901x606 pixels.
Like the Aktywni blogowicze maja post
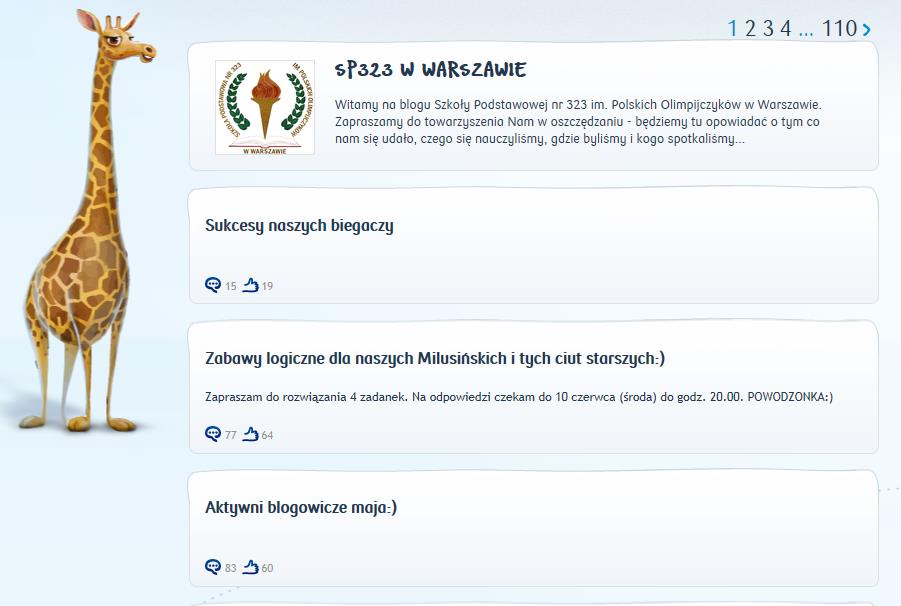[251, 567]
